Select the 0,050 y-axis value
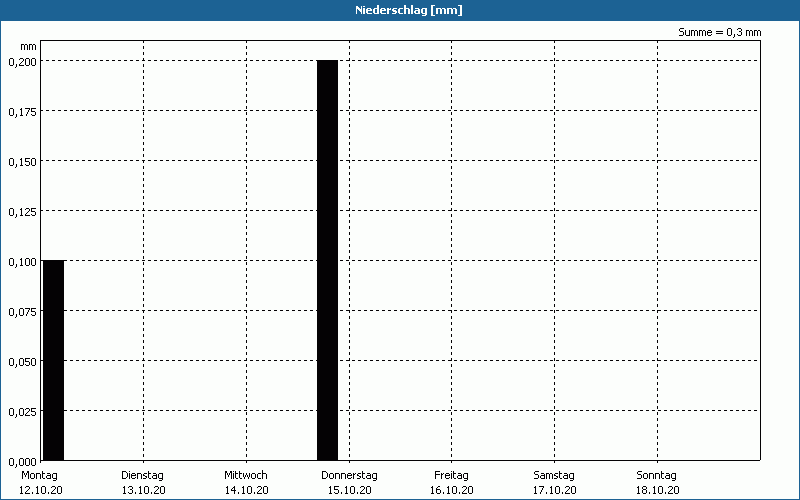This screenshot has height=500, width=800. pos(22,361)
